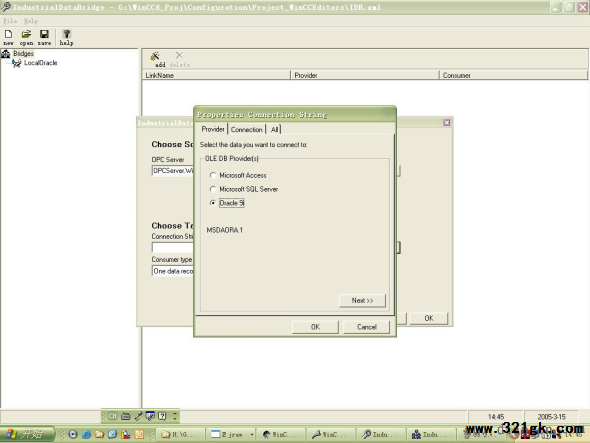
Task: Click the keyboard icon in language bar
Action: [x=126, y=416]
